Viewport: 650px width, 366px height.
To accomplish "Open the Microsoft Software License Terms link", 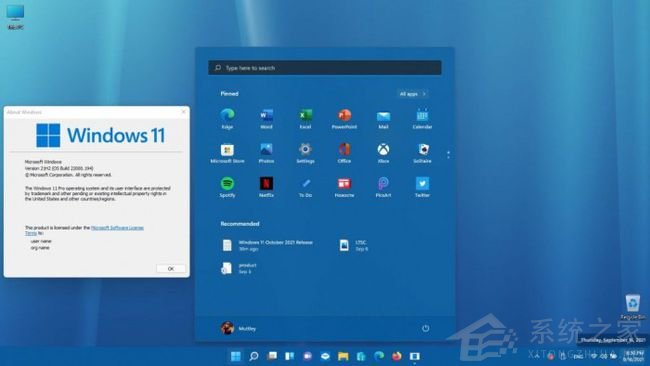I will tap(84, 230).
